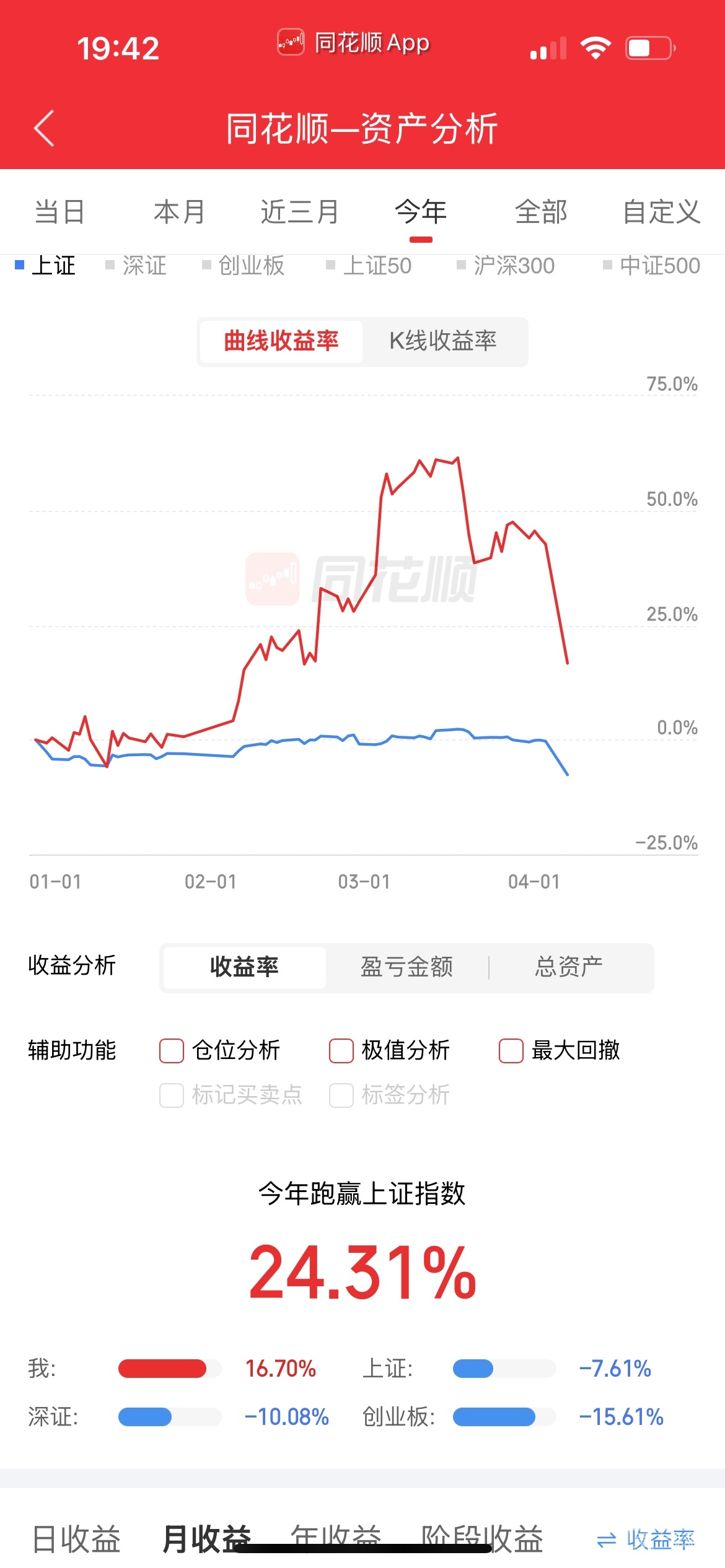The width and height of the screenshot is (725, 1568).
Task: Tap the Wi-Fi status icon
Action: pos(595,48)
